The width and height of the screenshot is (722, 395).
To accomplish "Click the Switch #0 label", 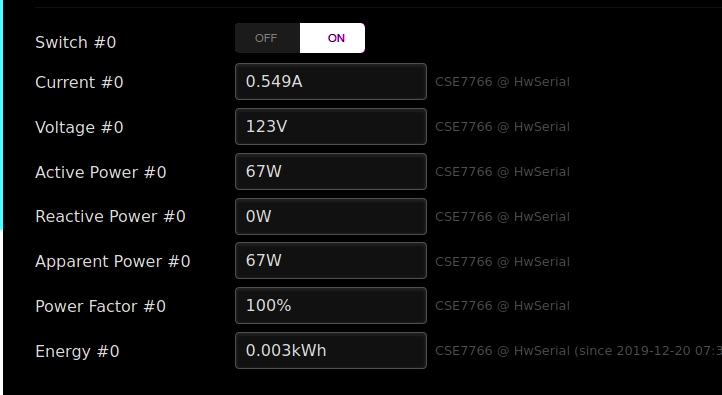I will tap(76, 42).
